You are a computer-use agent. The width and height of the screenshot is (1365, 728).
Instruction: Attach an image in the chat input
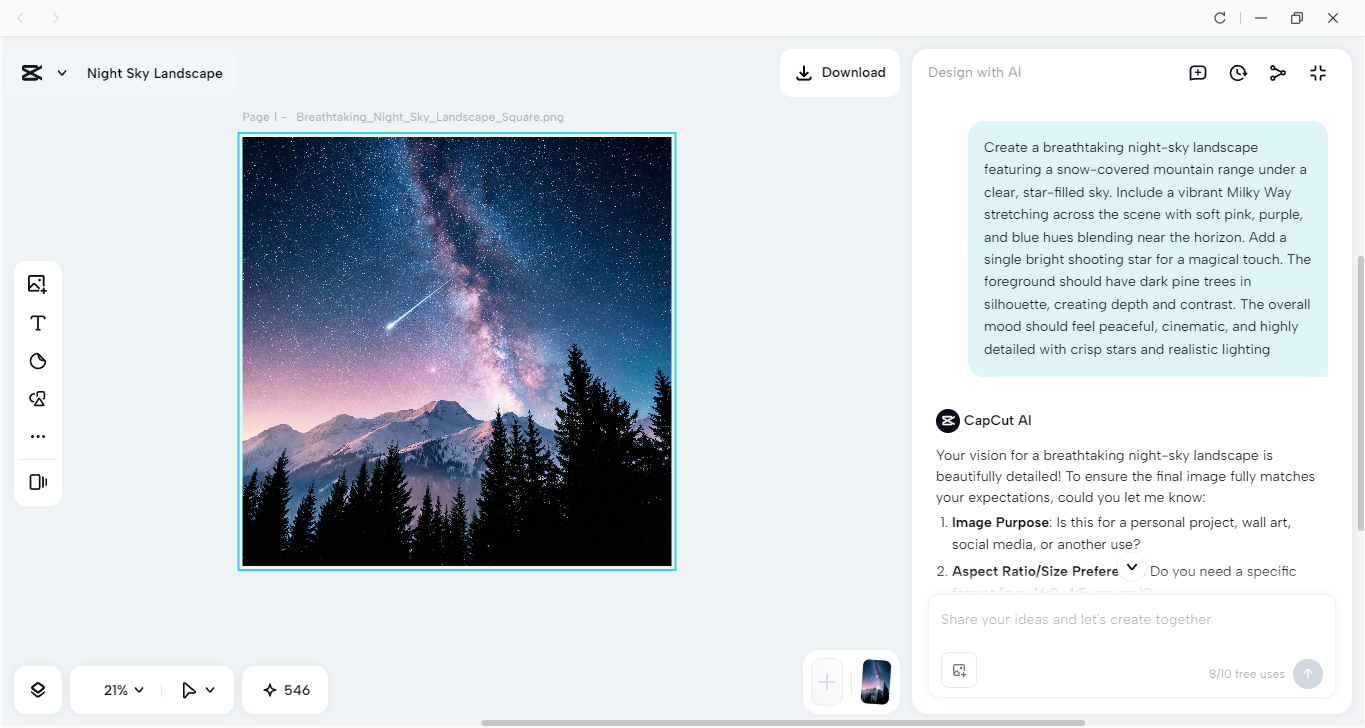click(958, 670)
